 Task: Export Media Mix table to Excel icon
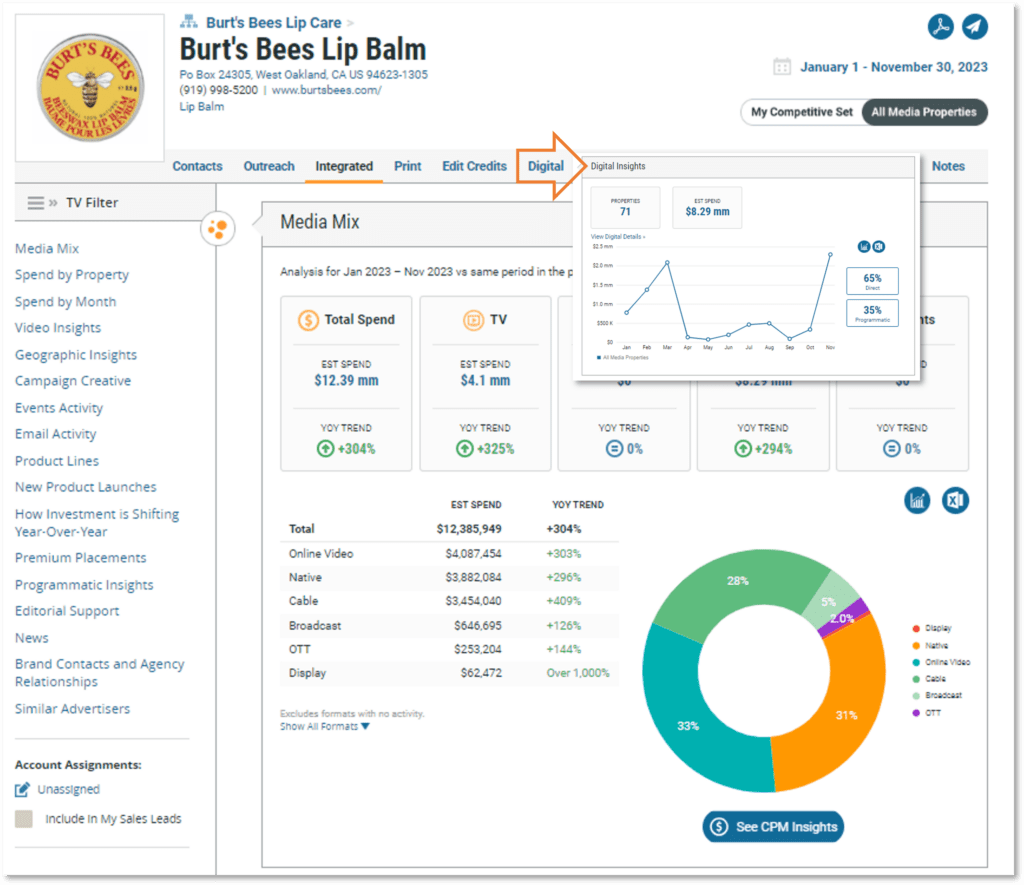(x=955, y=501)
